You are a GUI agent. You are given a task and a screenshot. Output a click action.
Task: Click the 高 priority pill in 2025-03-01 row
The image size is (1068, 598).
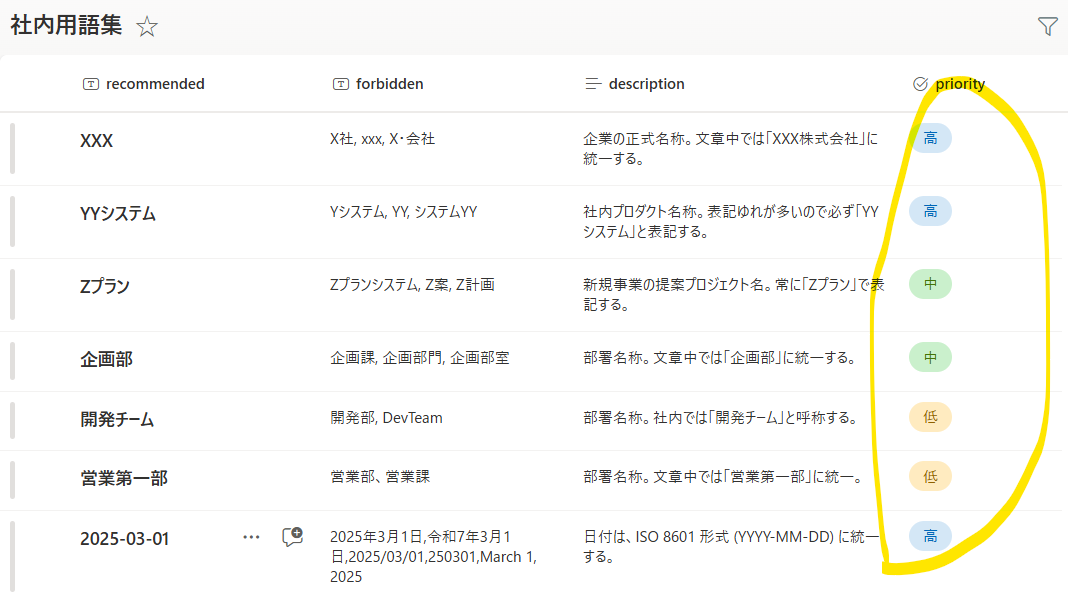point(930,536)
